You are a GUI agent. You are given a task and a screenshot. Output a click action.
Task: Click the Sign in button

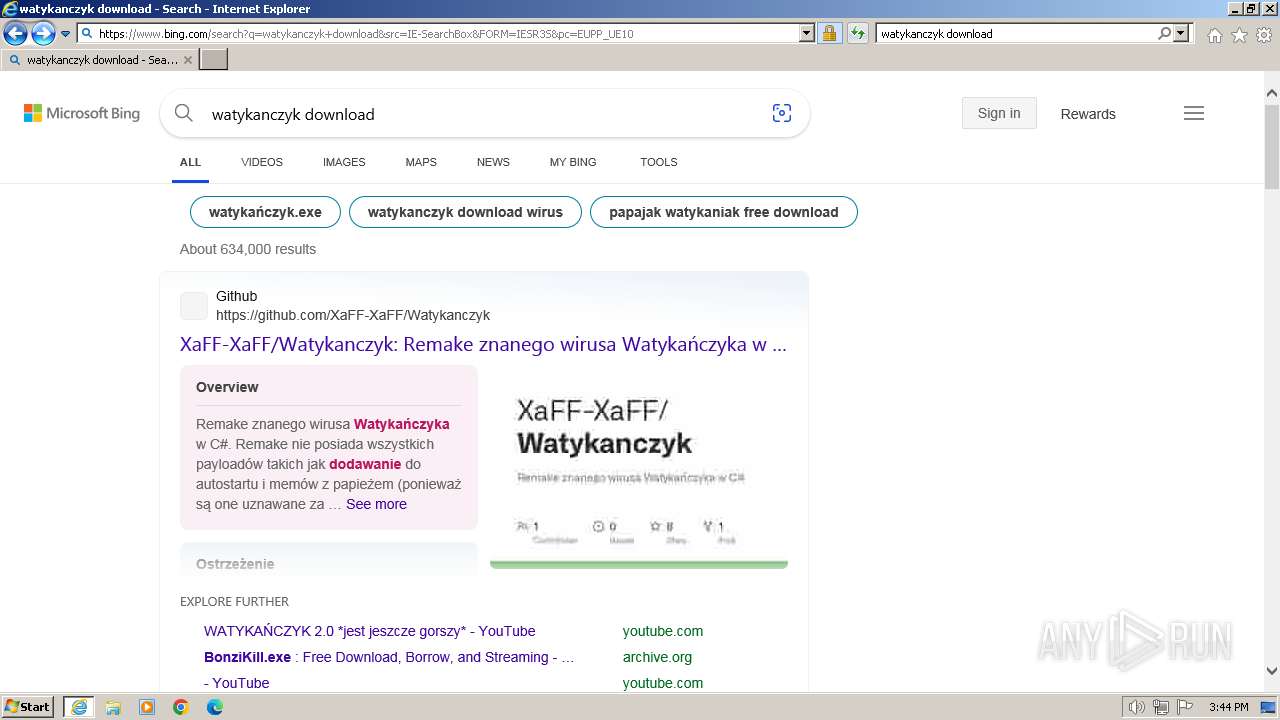[999, 113]
